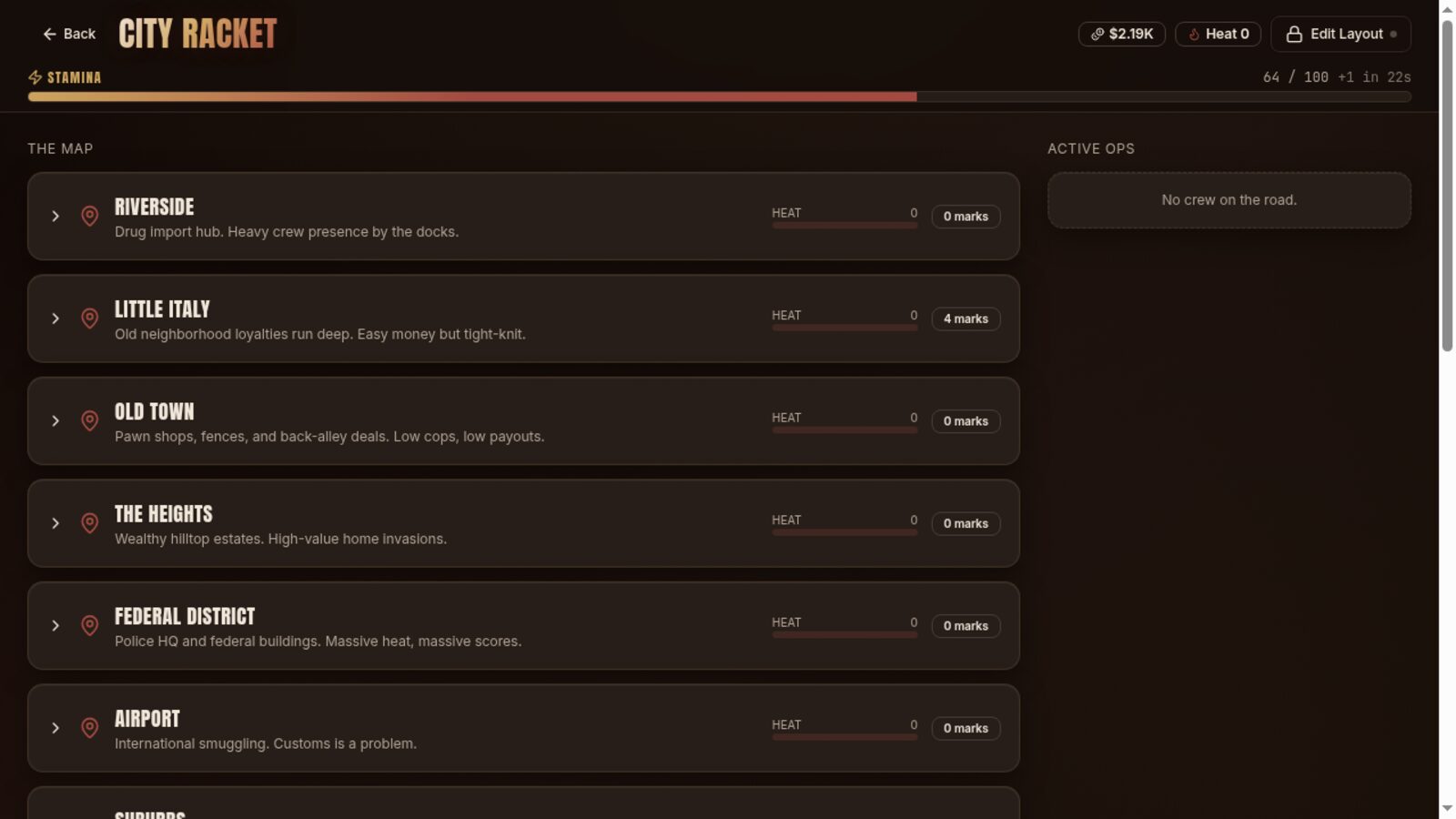Expand the Old Town district chevron

pyautogui.click(x=56, y=420)
